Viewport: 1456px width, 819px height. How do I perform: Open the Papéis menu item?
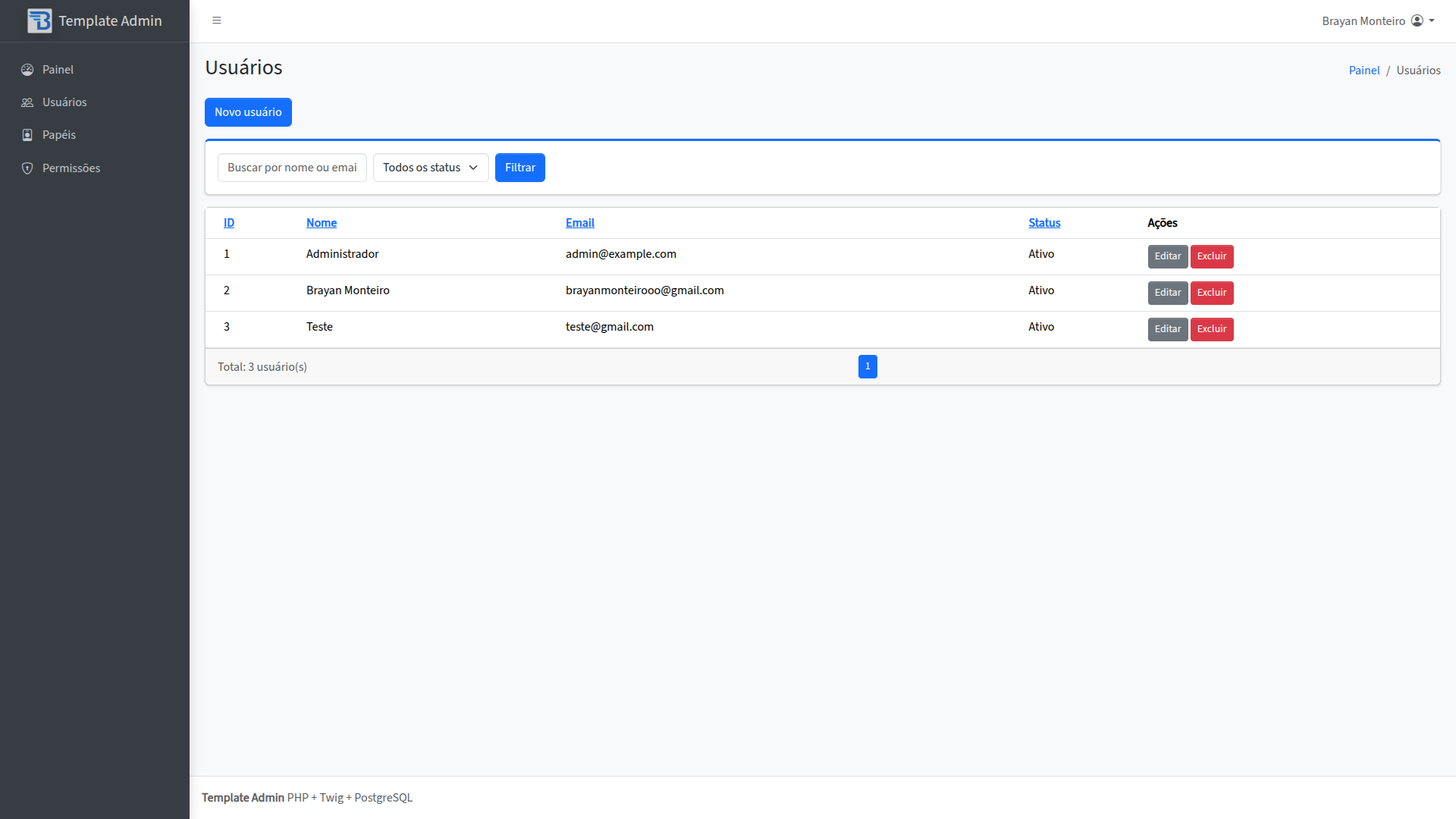(59, 135)
